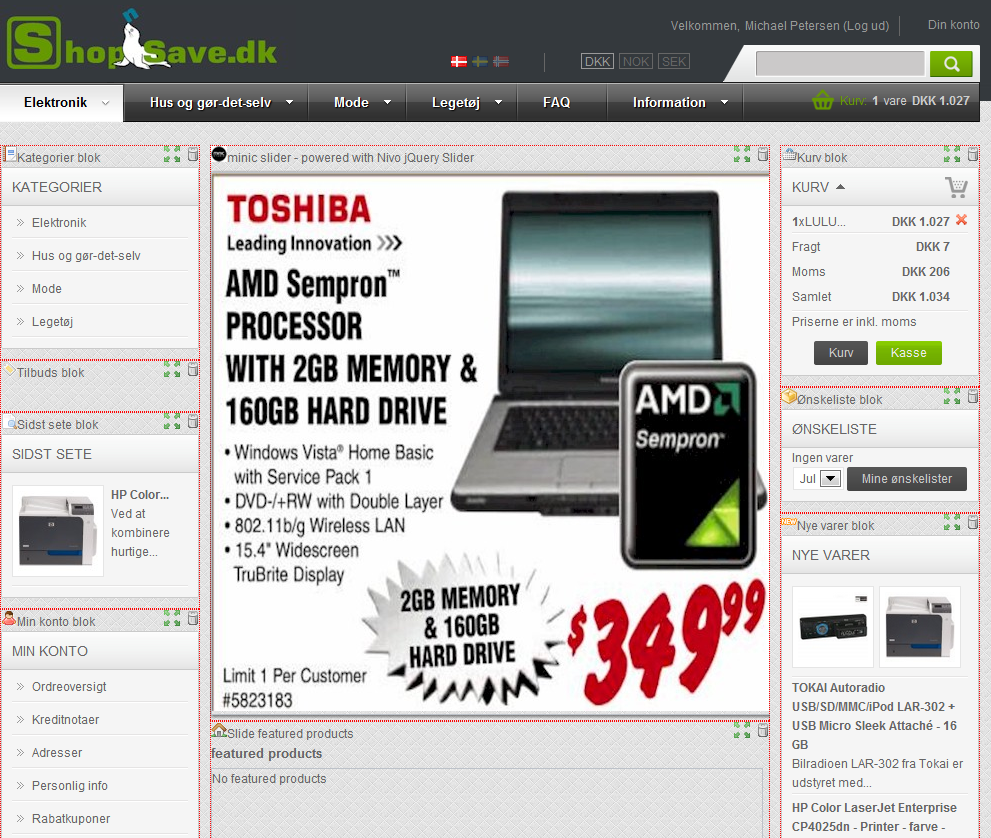Click move arrows on Slide featured products

(x=742, y=730)
